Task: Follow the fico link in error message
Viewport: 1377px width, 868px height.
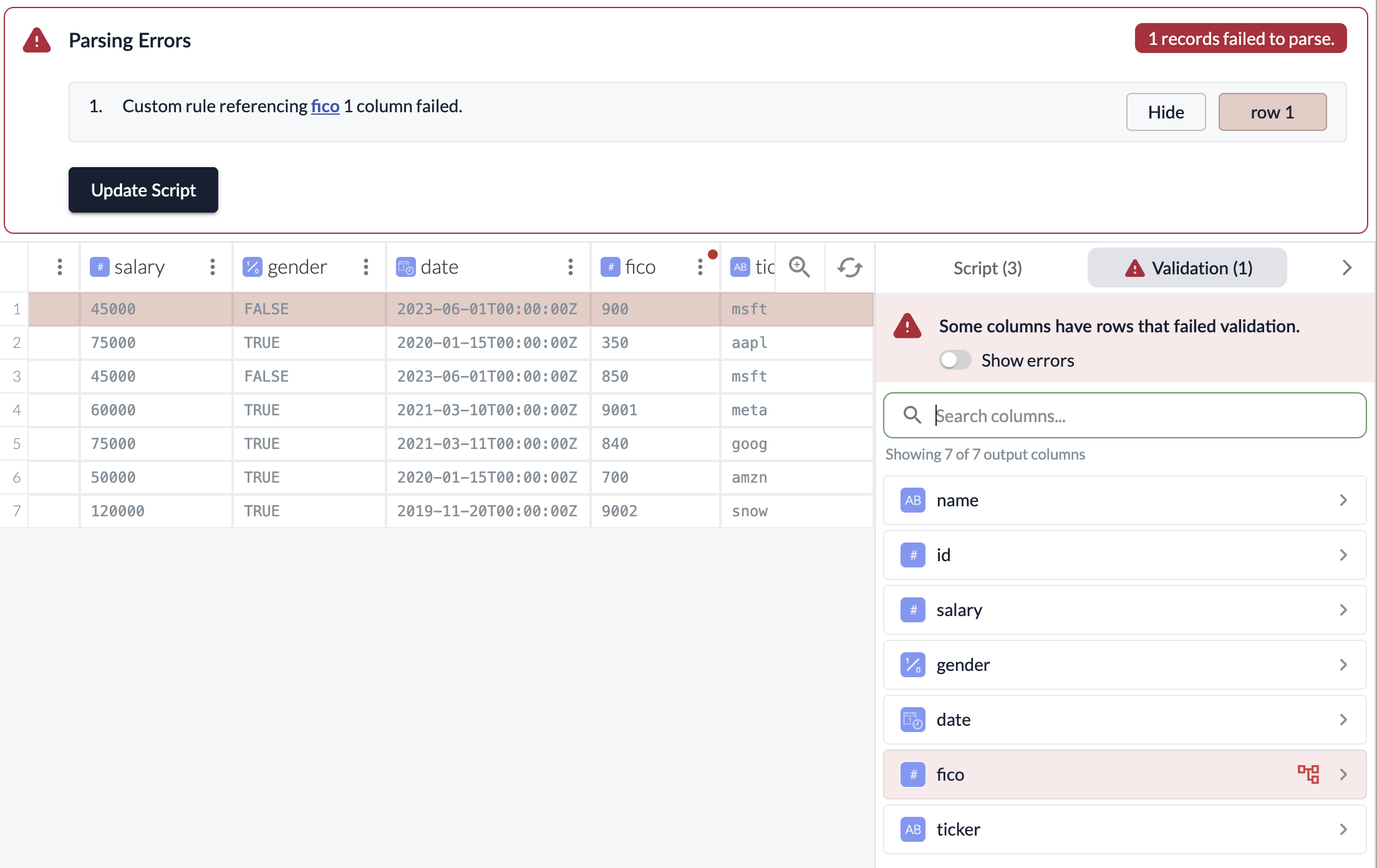Action: coord(325,106)
